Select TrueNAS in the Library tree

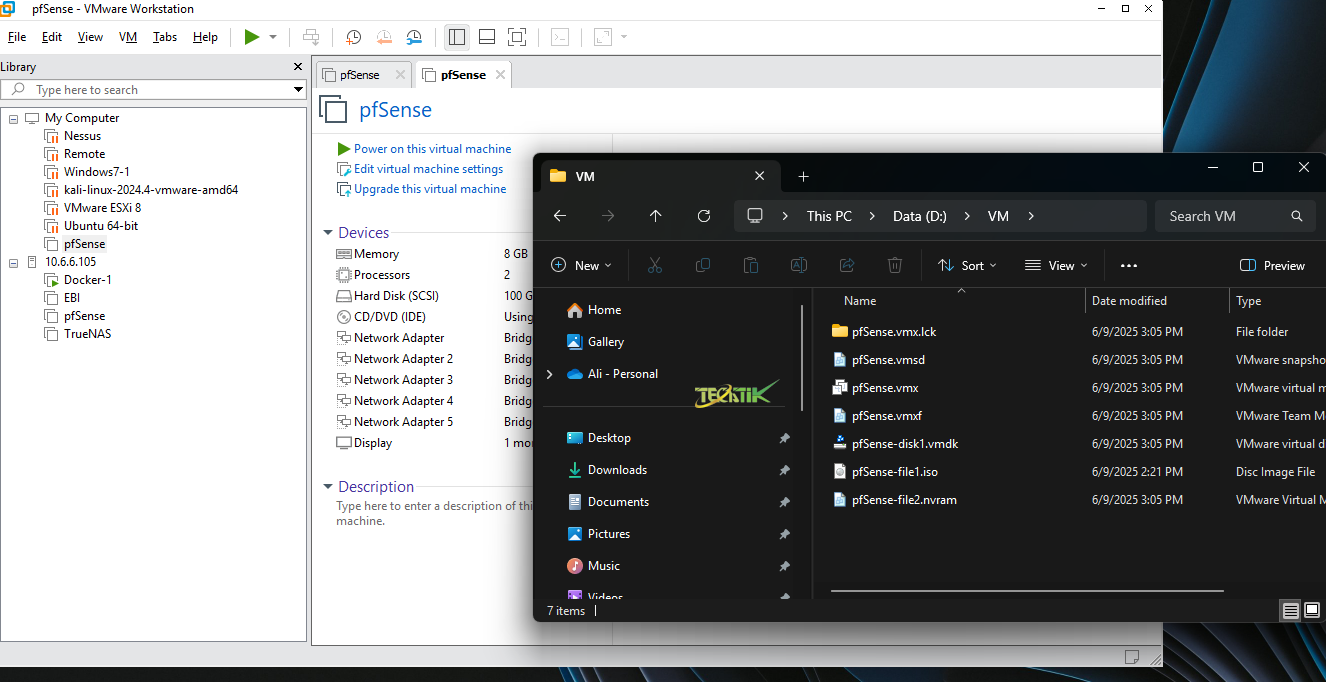[87, 334]
